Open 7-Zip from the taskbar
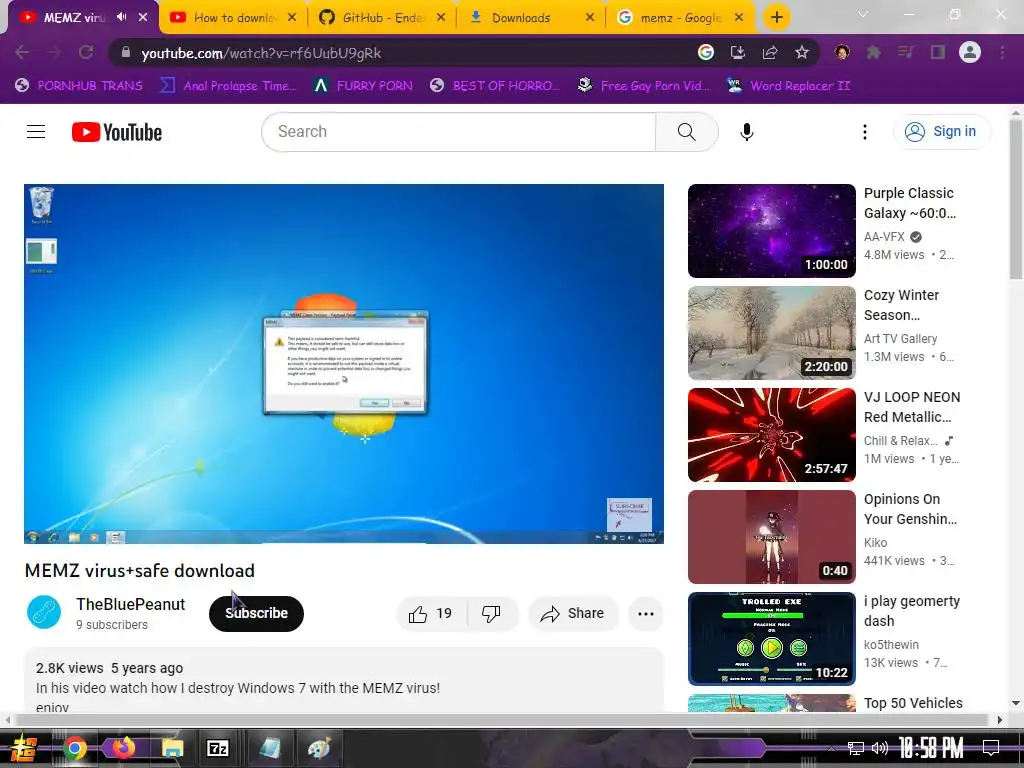 click(x=217, y=748)
